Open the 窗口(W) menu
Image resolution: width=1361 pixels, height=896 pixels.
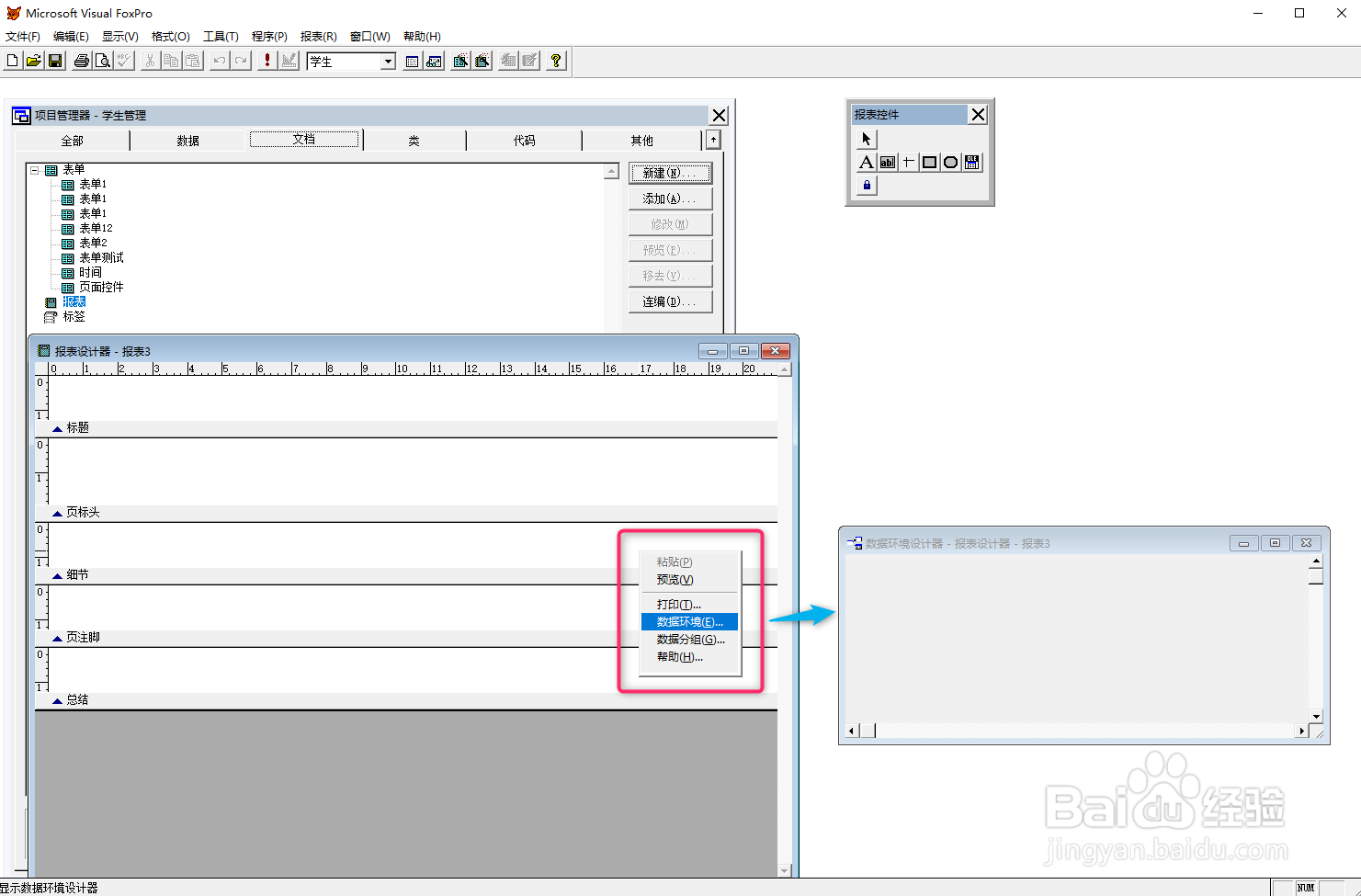click(x=369, y=37)
